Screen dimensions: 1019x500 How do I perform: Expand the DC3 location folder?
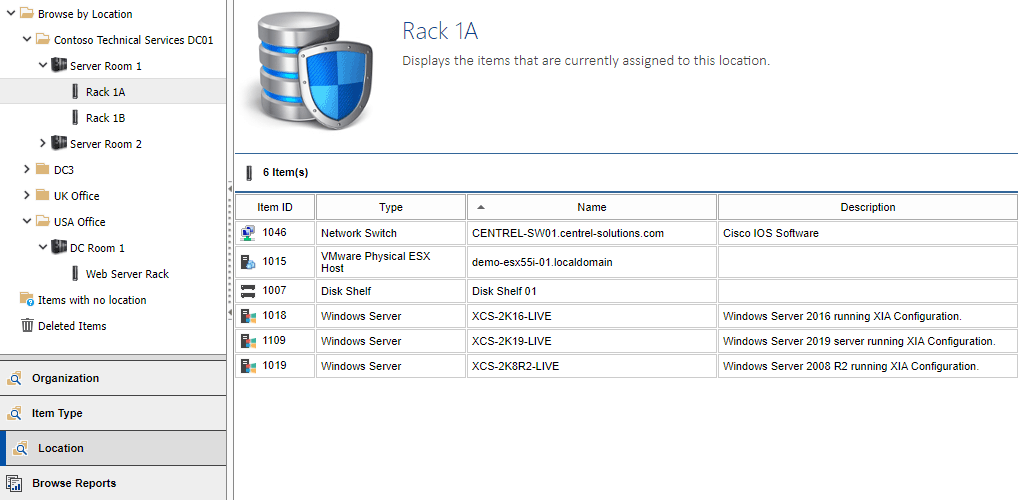27,170
